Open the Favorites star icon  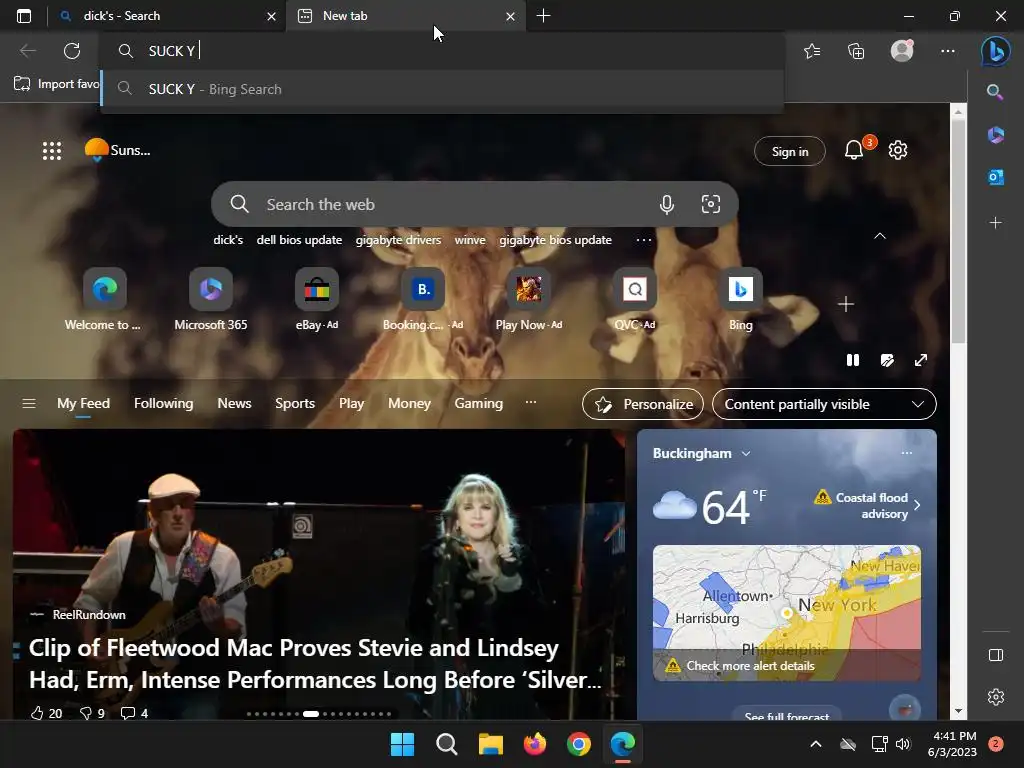coord(812,51)
